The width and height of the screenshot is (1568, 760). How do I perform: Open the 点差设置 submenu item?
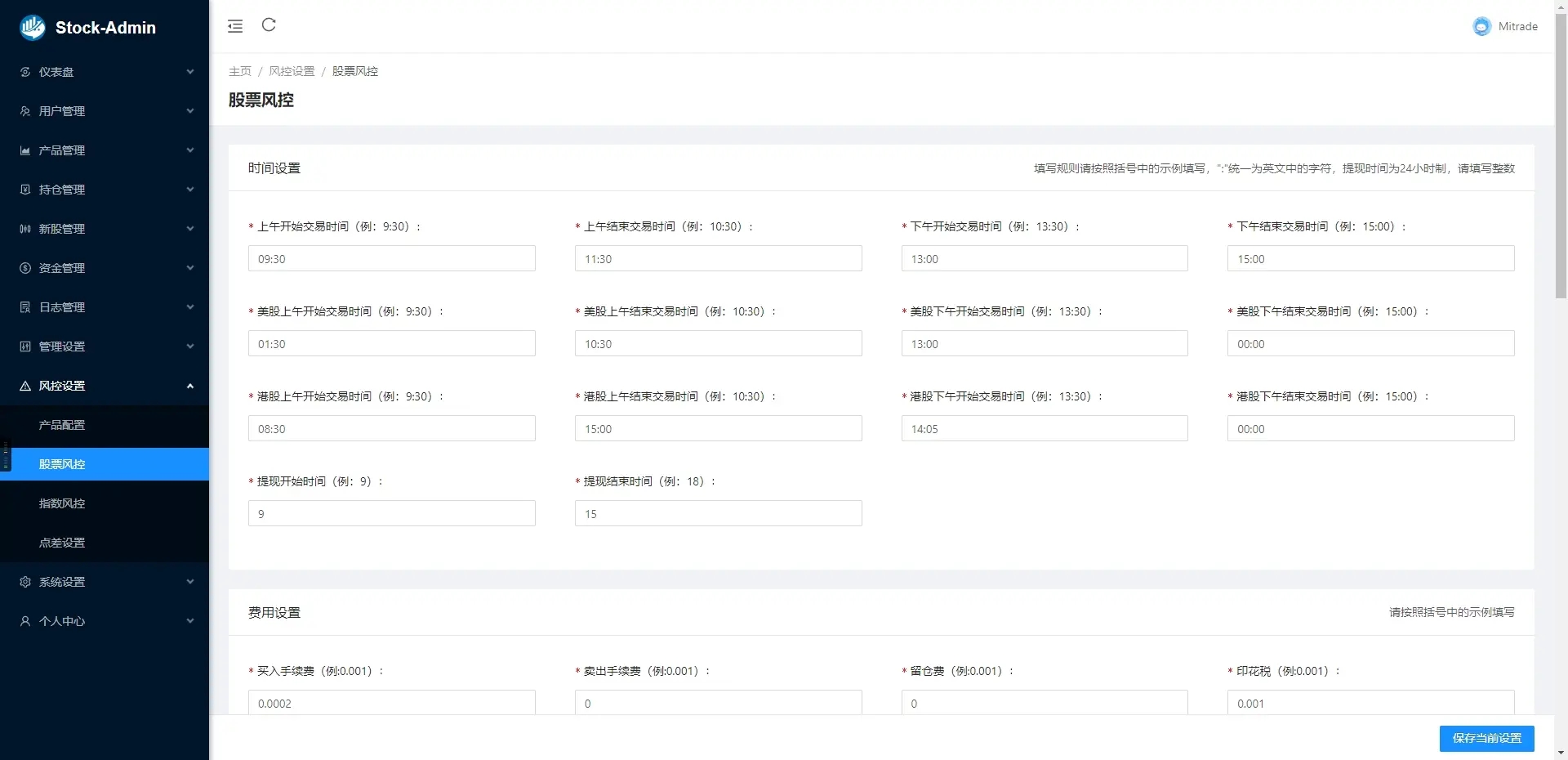(x=105, y=543)
